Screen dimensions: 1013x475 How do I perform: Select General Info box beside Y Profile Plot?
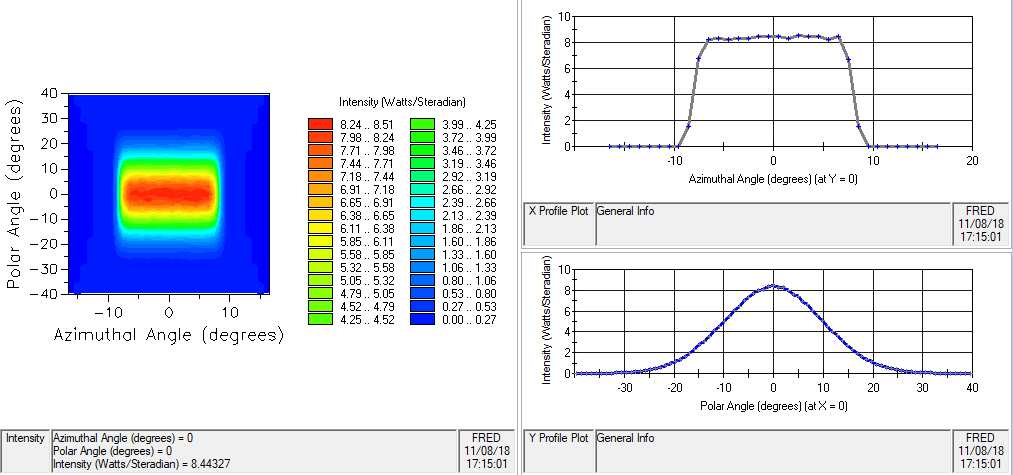pos(772,451)
